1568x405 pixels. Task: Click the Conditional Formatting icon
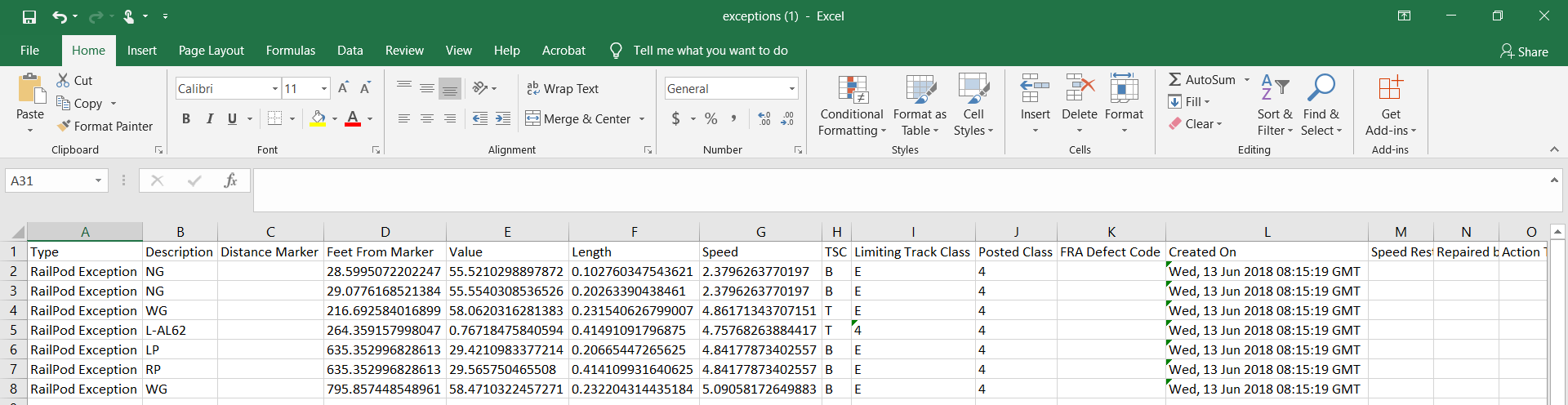pos(852,90)
